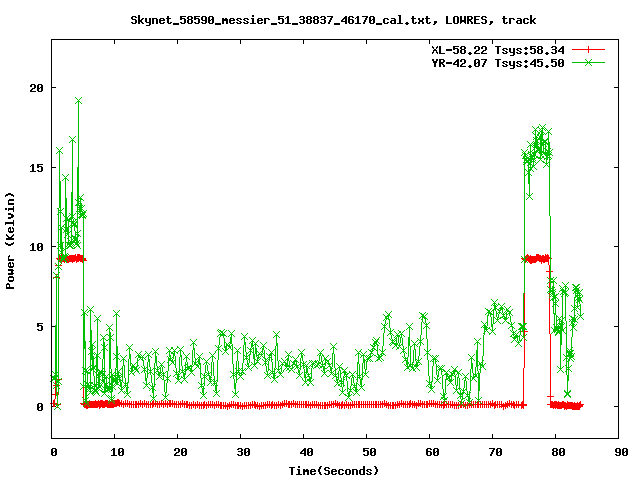This screenshot has width=640, height=480.
Task: Click the x-axis tick label '60'
Action: coord(432,452)
